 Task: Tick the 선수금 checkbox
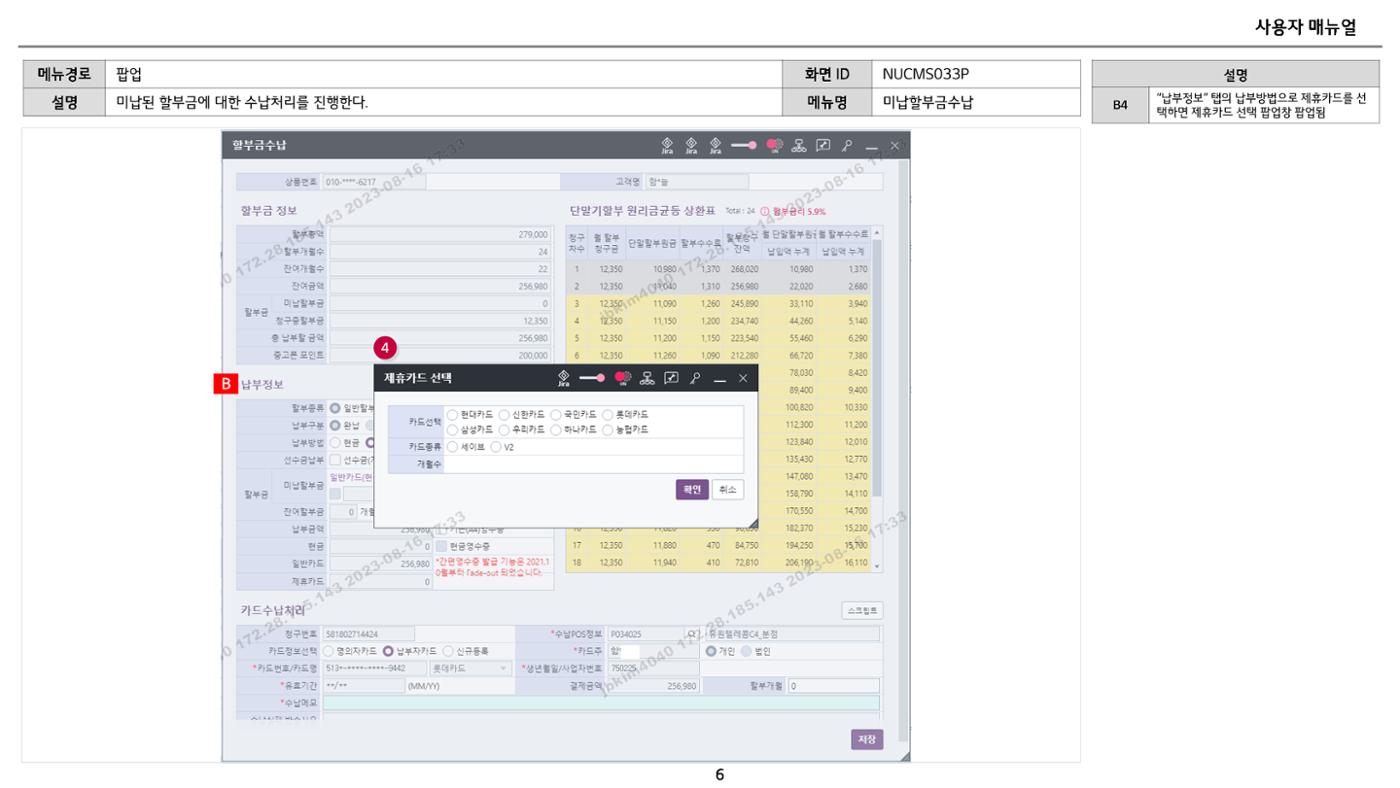(x=336, y=459)
